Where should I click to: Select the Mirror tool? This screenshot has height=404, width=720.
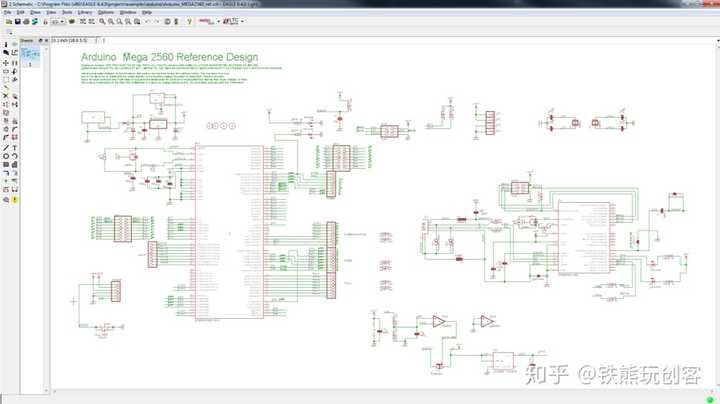(x=6, y=72)
